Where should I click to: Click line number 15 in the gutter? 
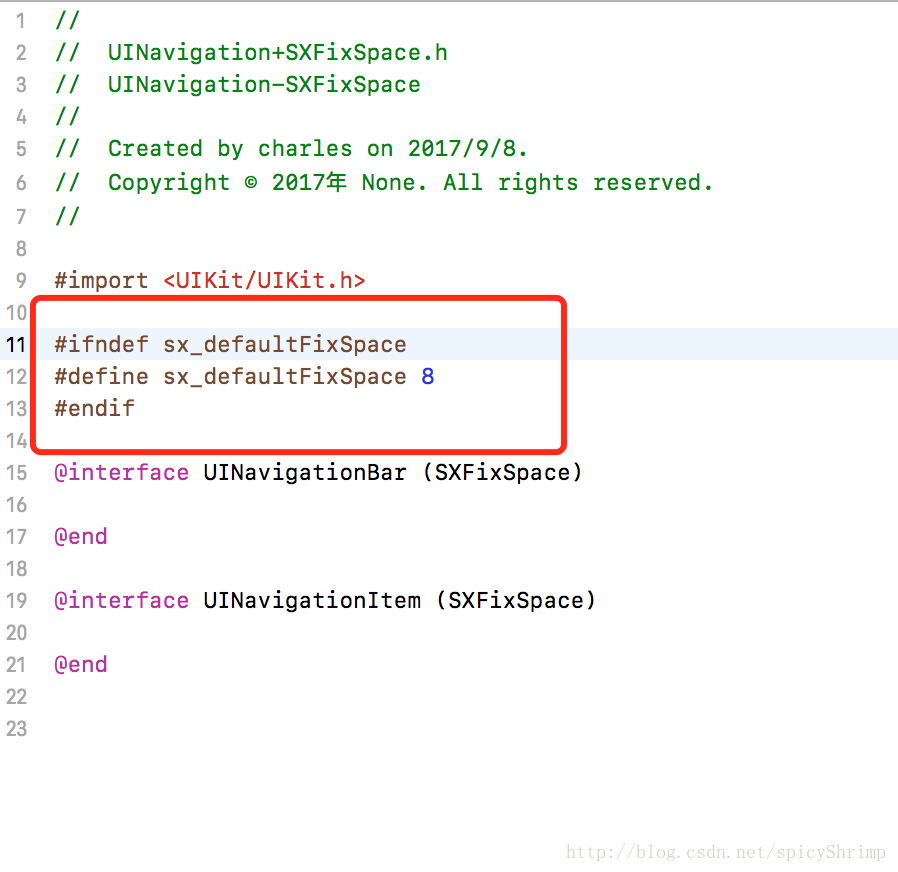coord(17,473)
